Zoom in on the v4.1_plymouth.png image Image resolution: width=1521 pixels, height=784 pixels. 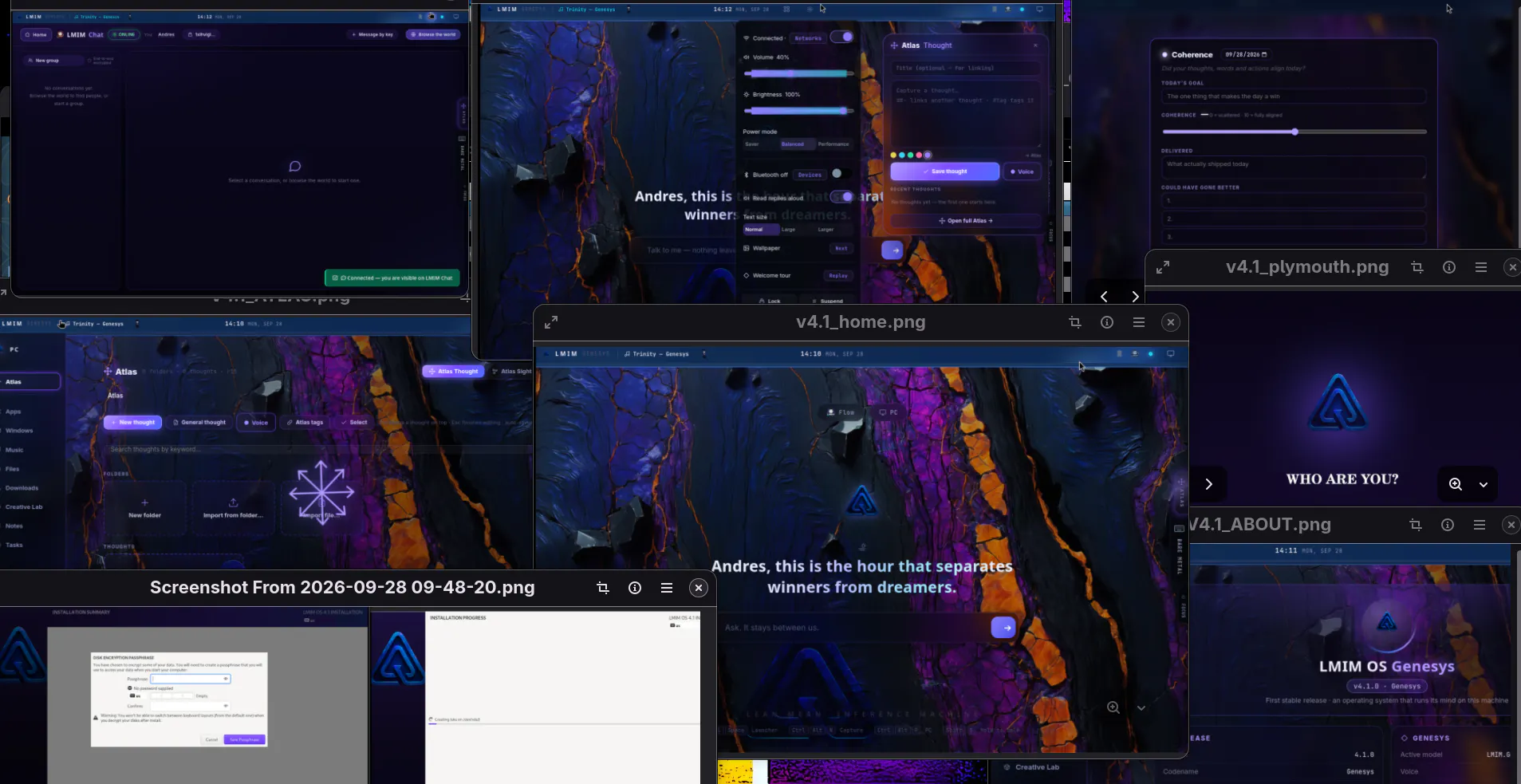[1456, 484]
